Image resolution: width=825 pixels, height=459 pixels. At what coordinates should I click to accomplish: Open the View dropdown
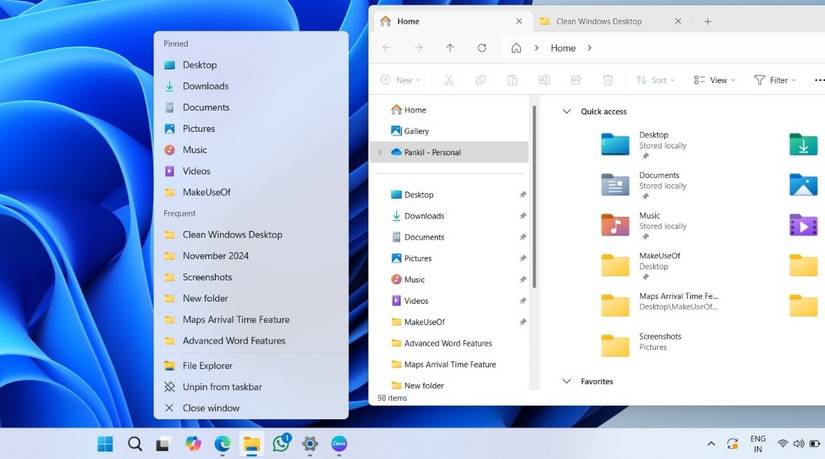coord(714,80)
